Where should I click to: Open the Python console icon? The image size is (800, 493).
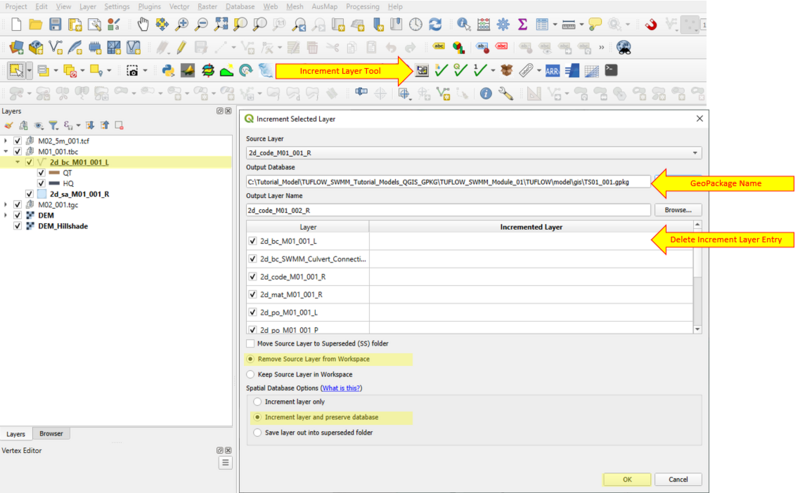[168, 70]
